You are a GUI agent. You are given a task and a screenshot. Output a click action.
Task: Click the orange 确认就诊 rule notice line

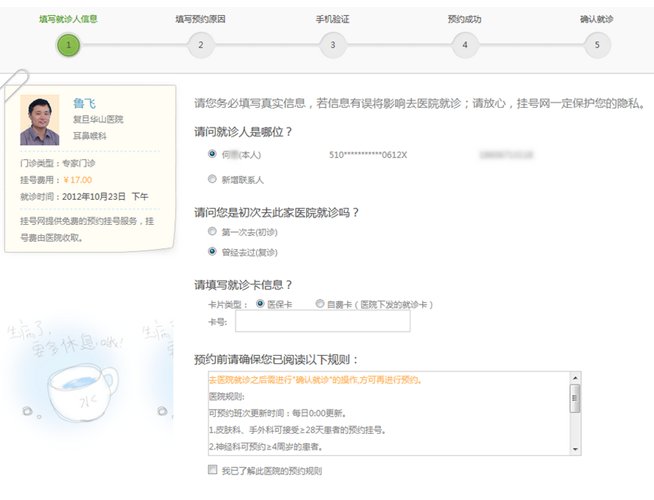click(316, 380)
